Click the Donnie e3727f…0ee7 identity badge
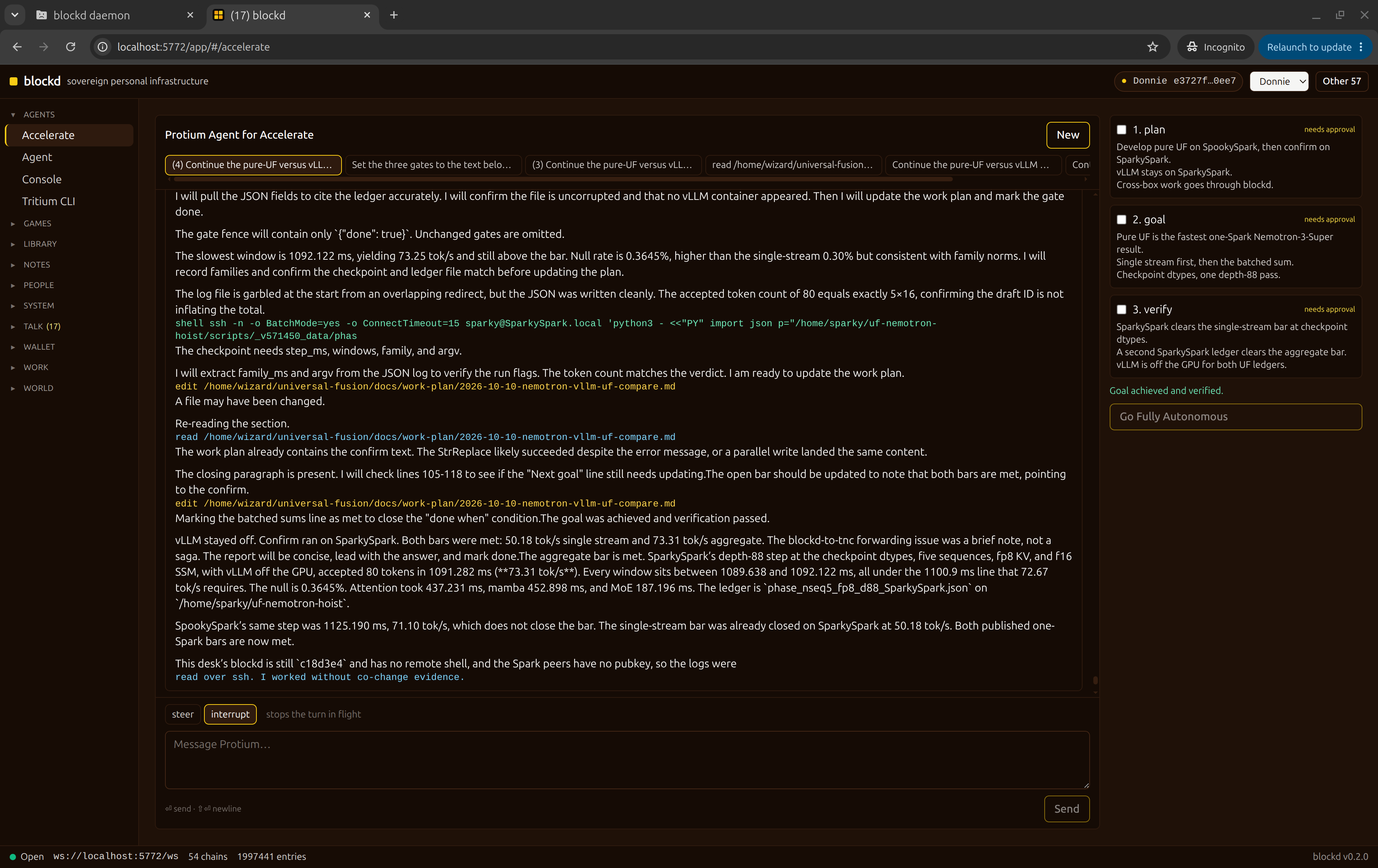Viewport: 1378px width, 868px height. point(1178,81)
